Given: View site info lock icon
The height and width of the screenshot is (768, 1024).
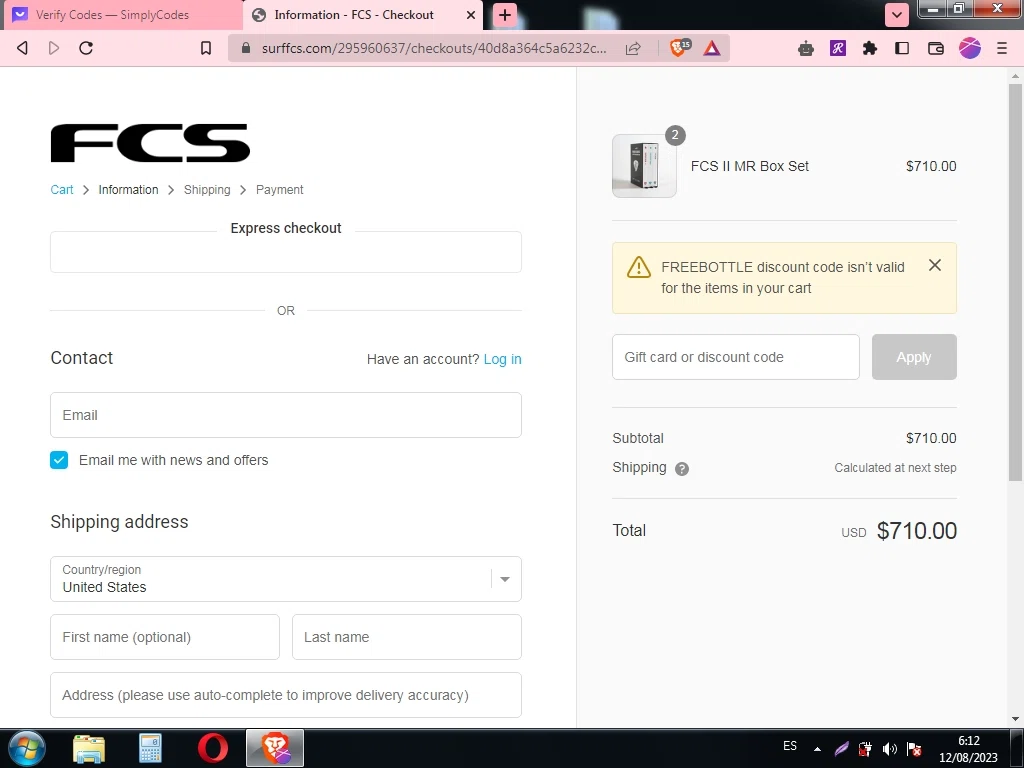Looking at the screenshot, I should coord(246,48).
